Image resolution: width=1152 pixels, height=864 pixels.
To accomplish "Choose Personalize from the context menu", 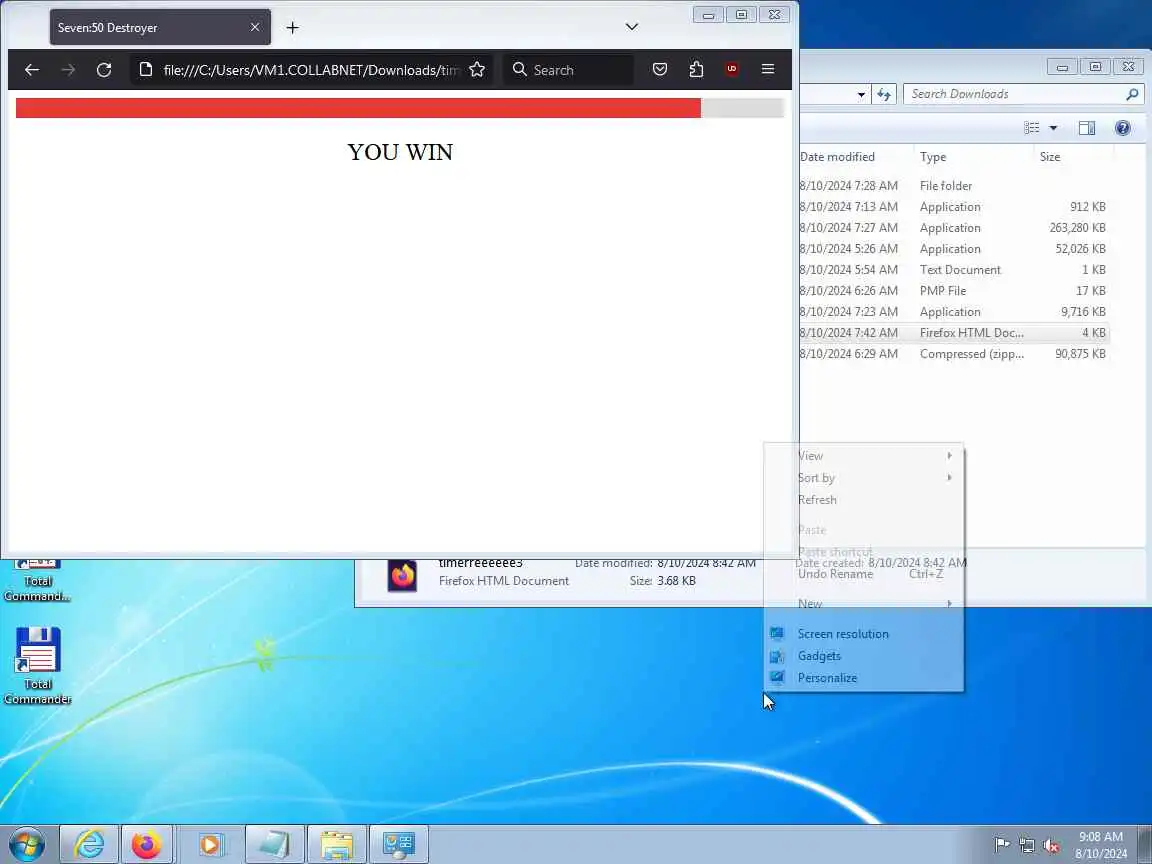I will (864, 677).
